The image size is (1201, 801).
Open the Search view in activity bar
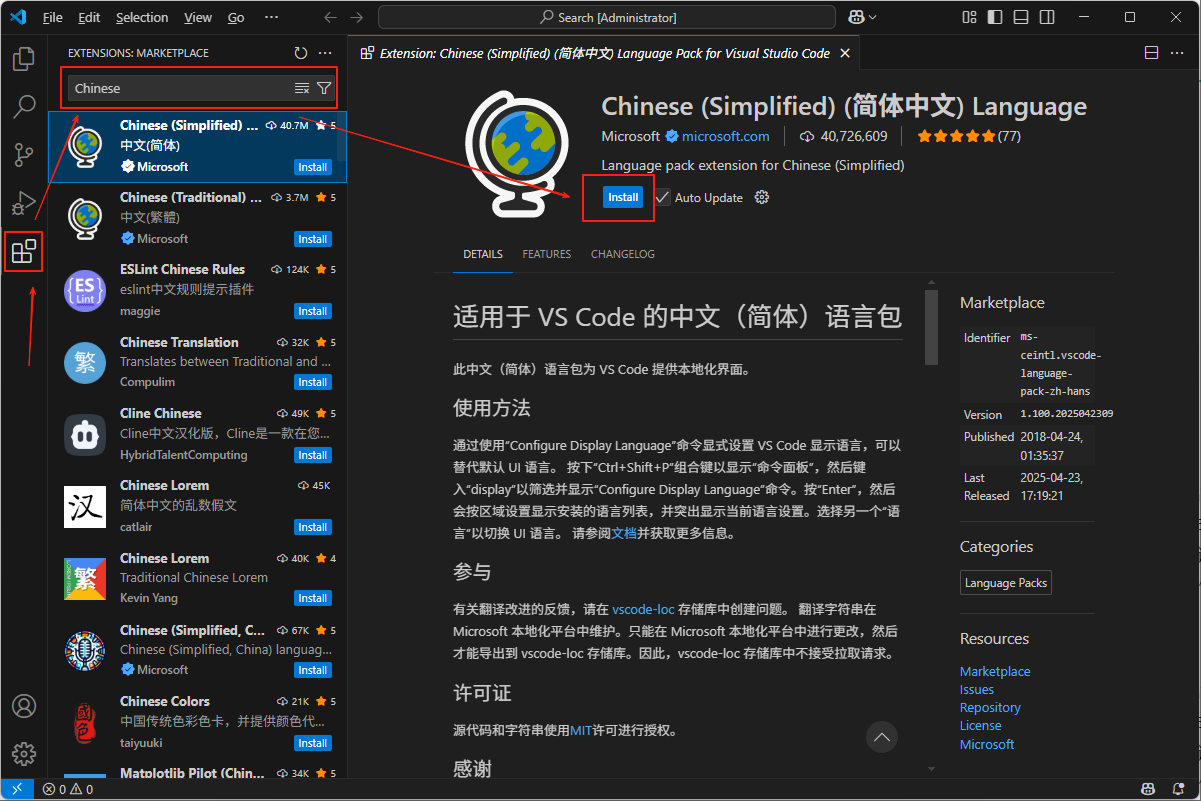[24, 106]
